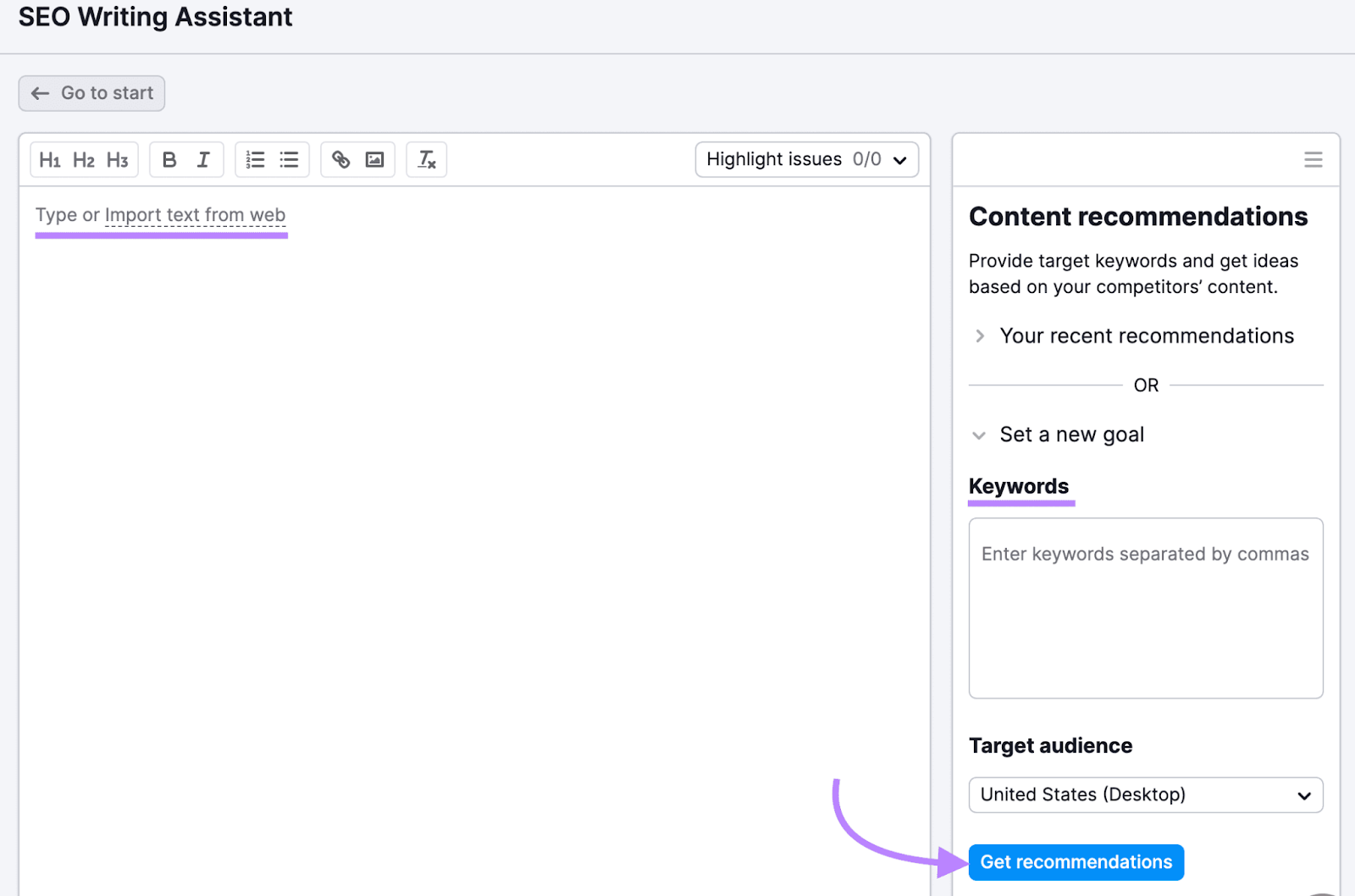Screen dimensions: 1355x896
Task: Open the insert image tool
Action: (x=375, y=159)
